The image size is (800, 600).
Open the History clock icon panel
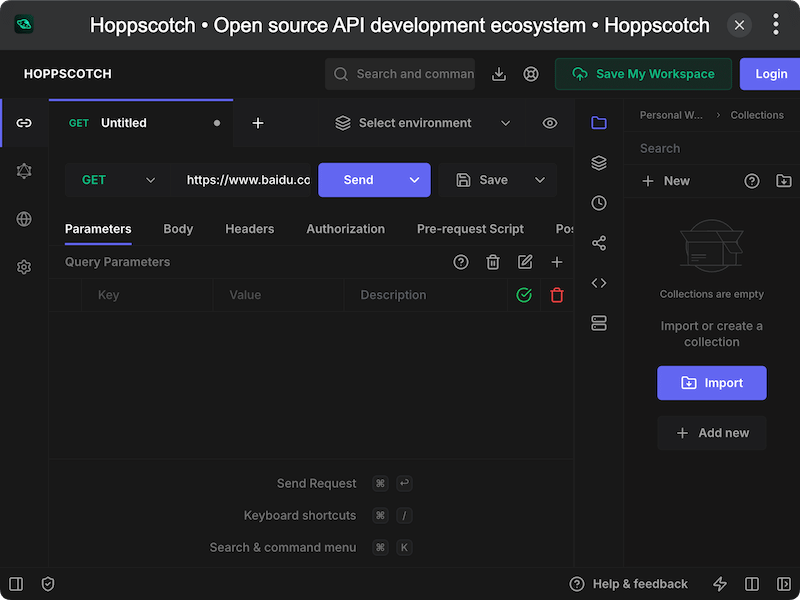(598, 203)
